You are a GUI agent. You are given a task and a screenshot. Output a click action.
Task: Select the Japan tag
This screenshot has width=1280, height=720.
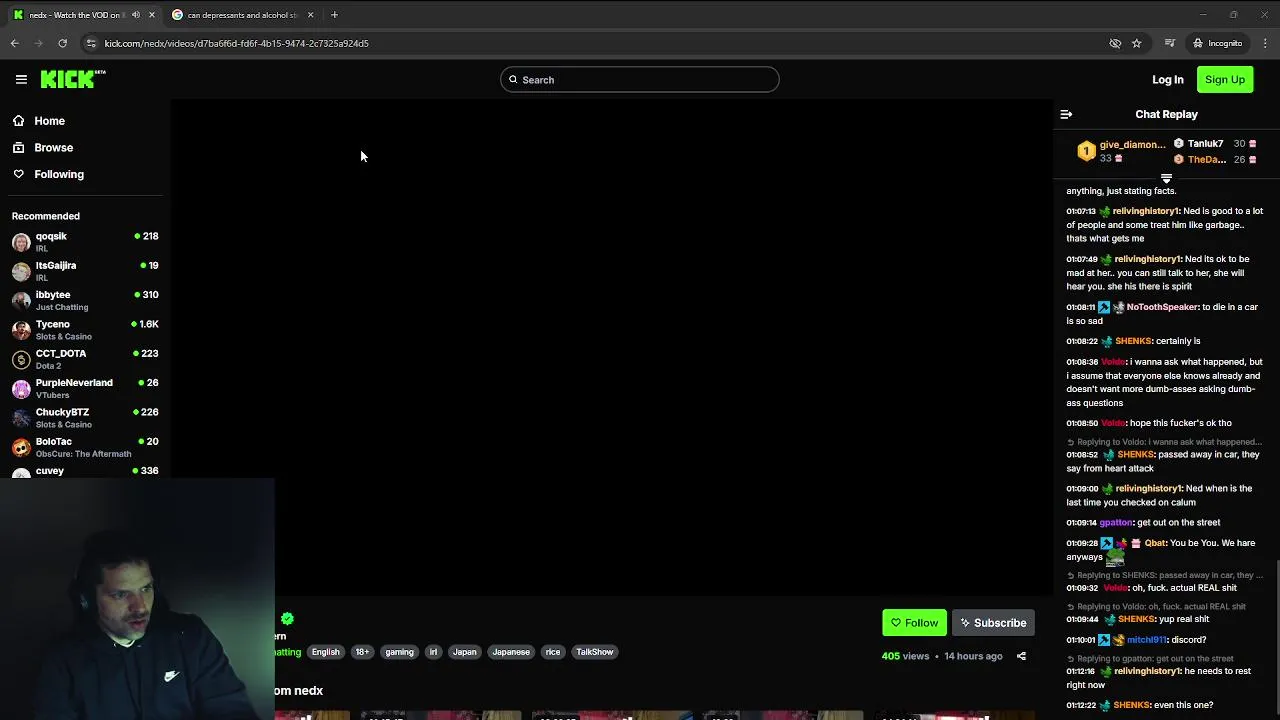pyautogui.click(x=465, y=652)
